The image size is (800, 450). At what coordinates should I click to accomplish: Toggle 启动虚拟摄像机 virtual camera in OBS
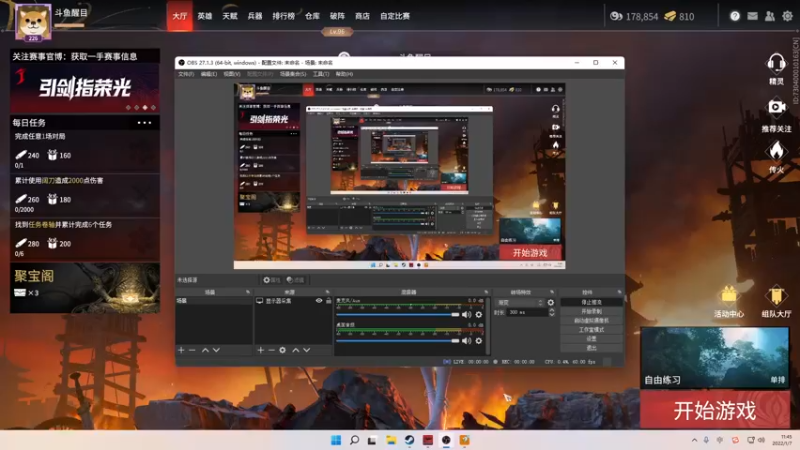click(591, 320)
